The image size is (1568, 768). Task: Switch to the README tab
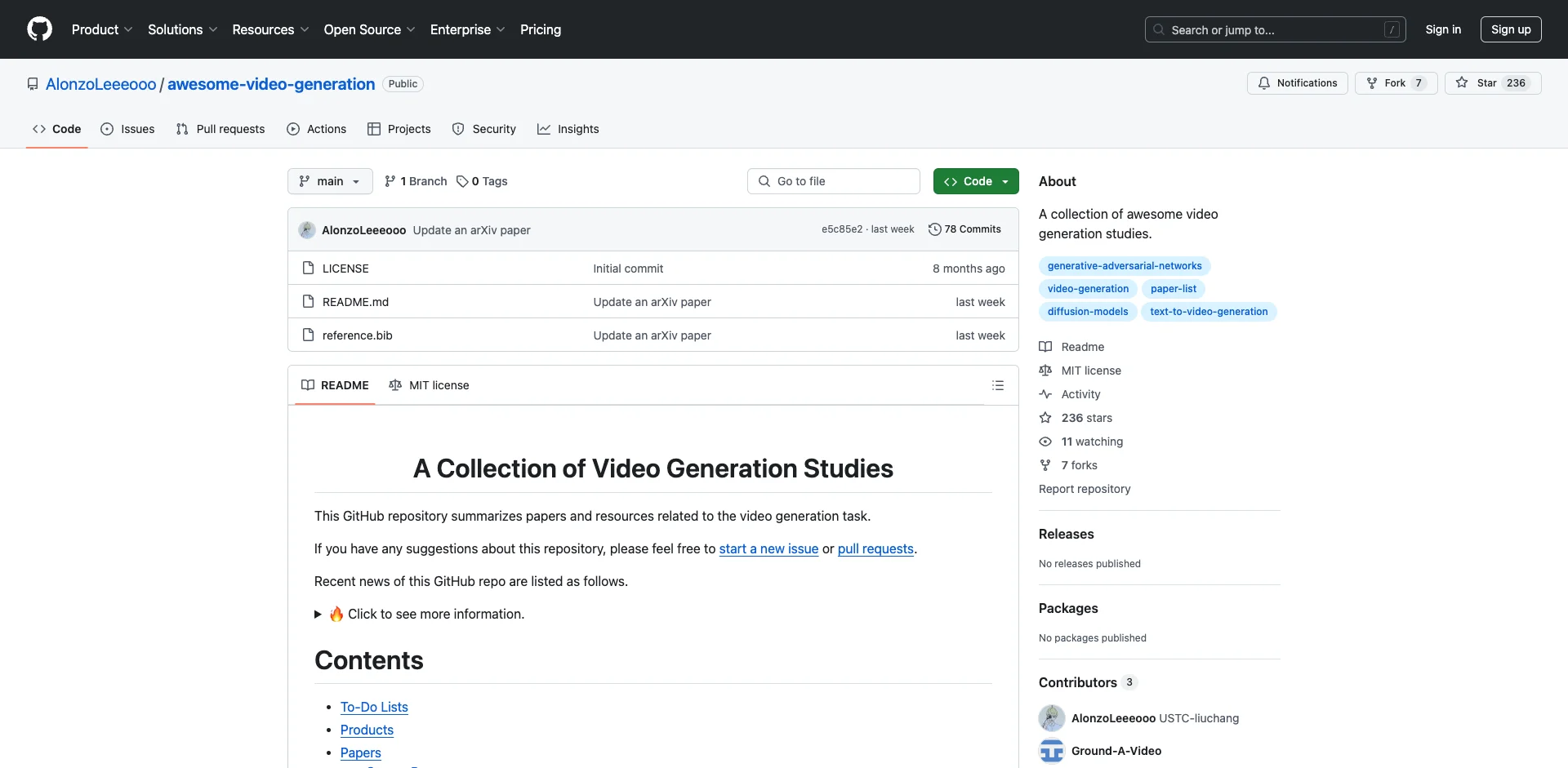335,385
